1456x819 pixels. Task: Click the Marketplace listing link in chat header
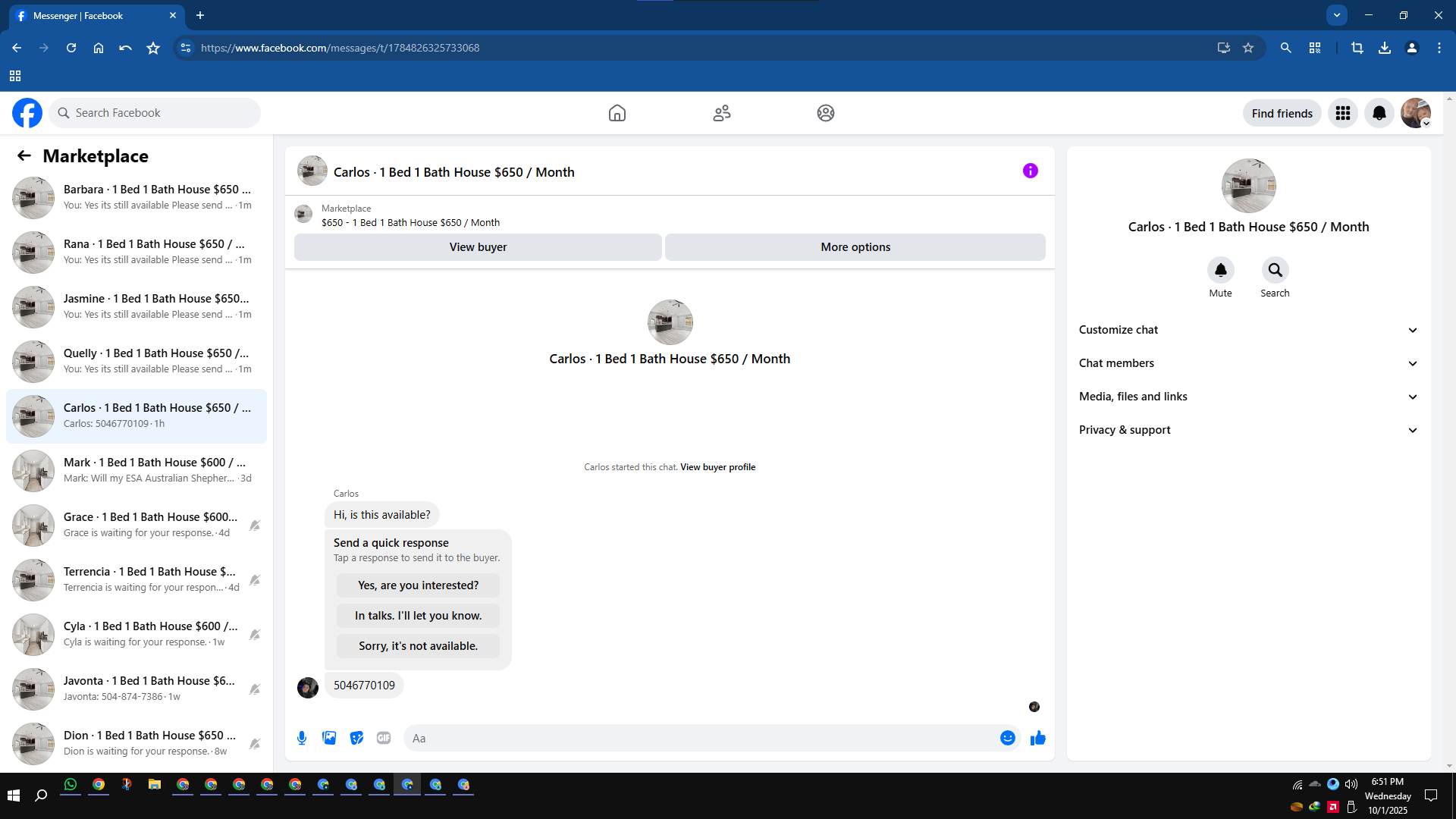(410, 215)
